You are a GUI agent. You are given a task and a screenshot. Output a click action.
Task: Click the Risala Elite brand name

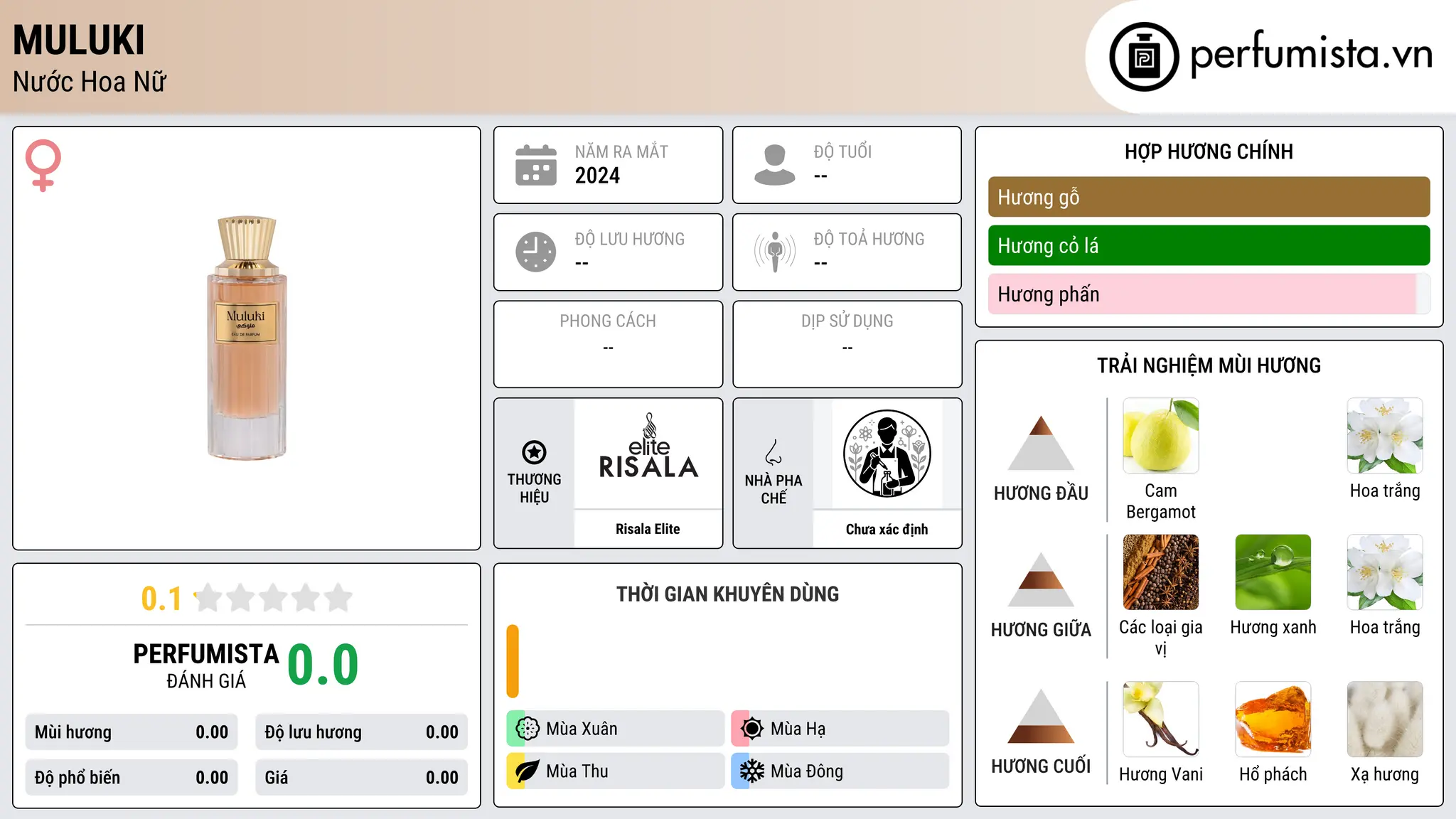pos(648,529)
